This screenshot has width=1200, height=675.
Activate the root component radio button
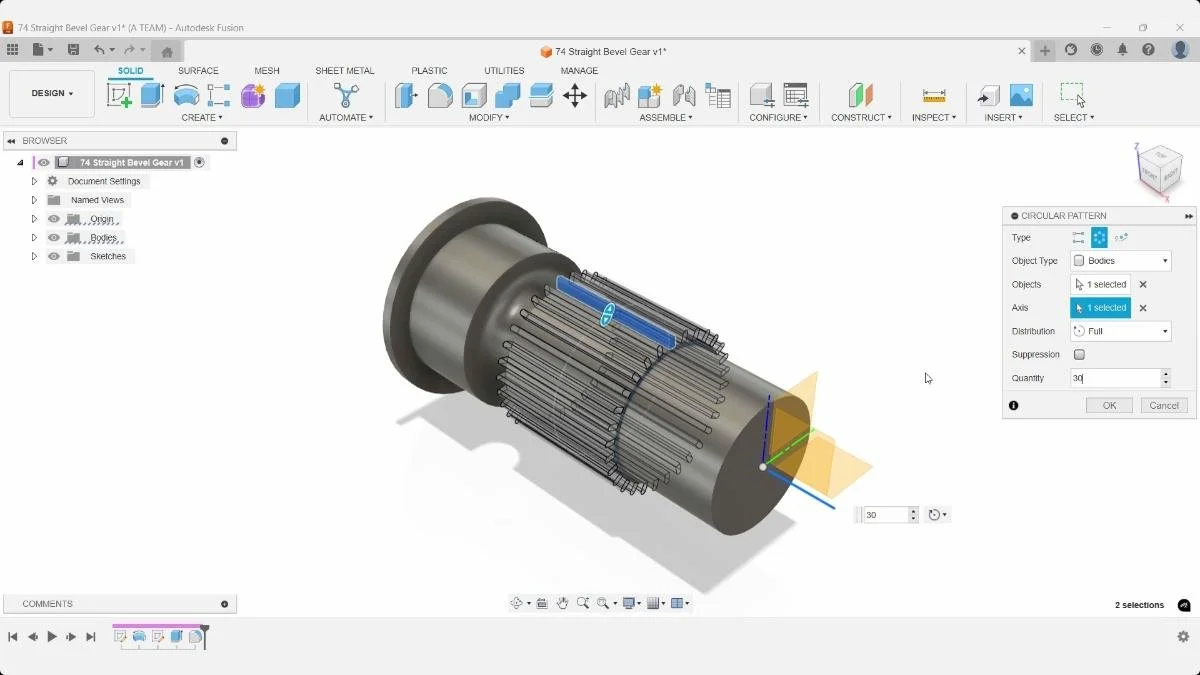tap(200, 162)
